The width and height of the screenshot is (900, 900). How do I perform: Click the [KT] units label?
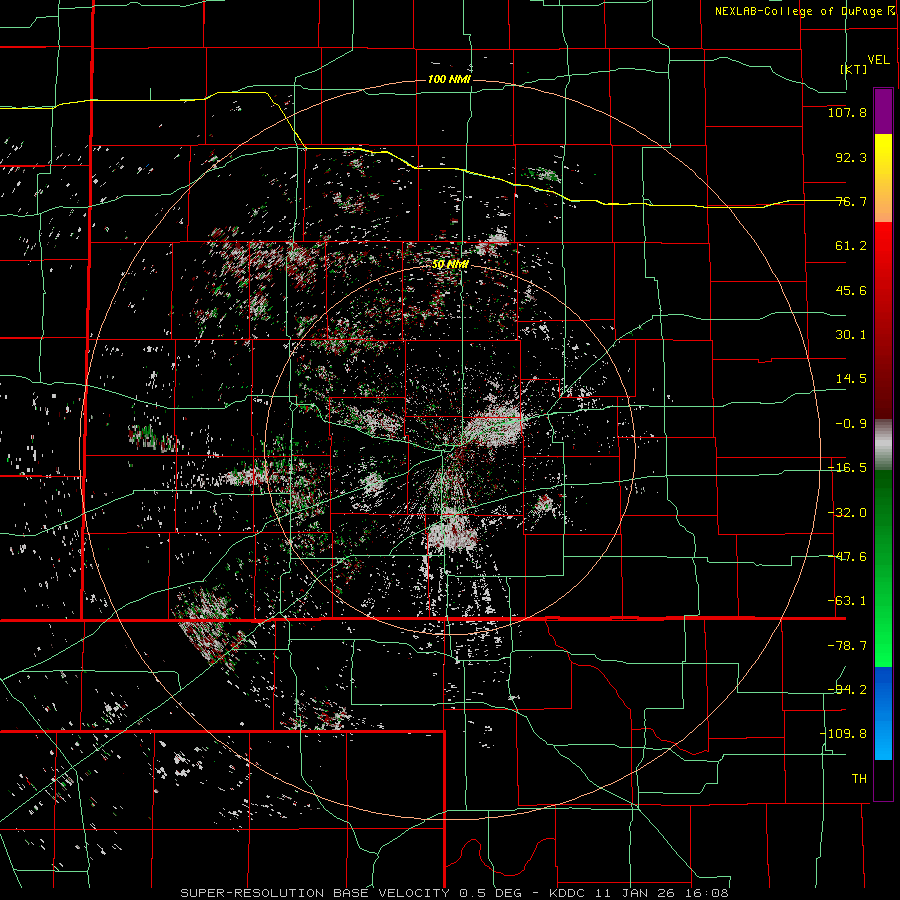tap(853, 69)
